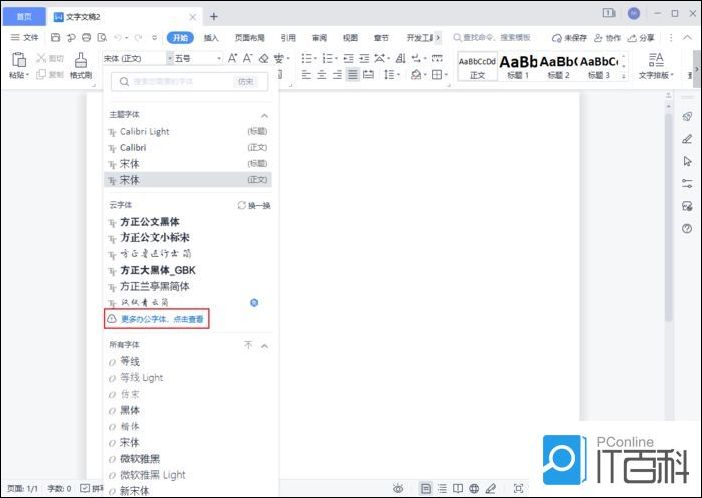Switch to the 引用 ribbon tab
702x498 pixels.
pos(288,38)
